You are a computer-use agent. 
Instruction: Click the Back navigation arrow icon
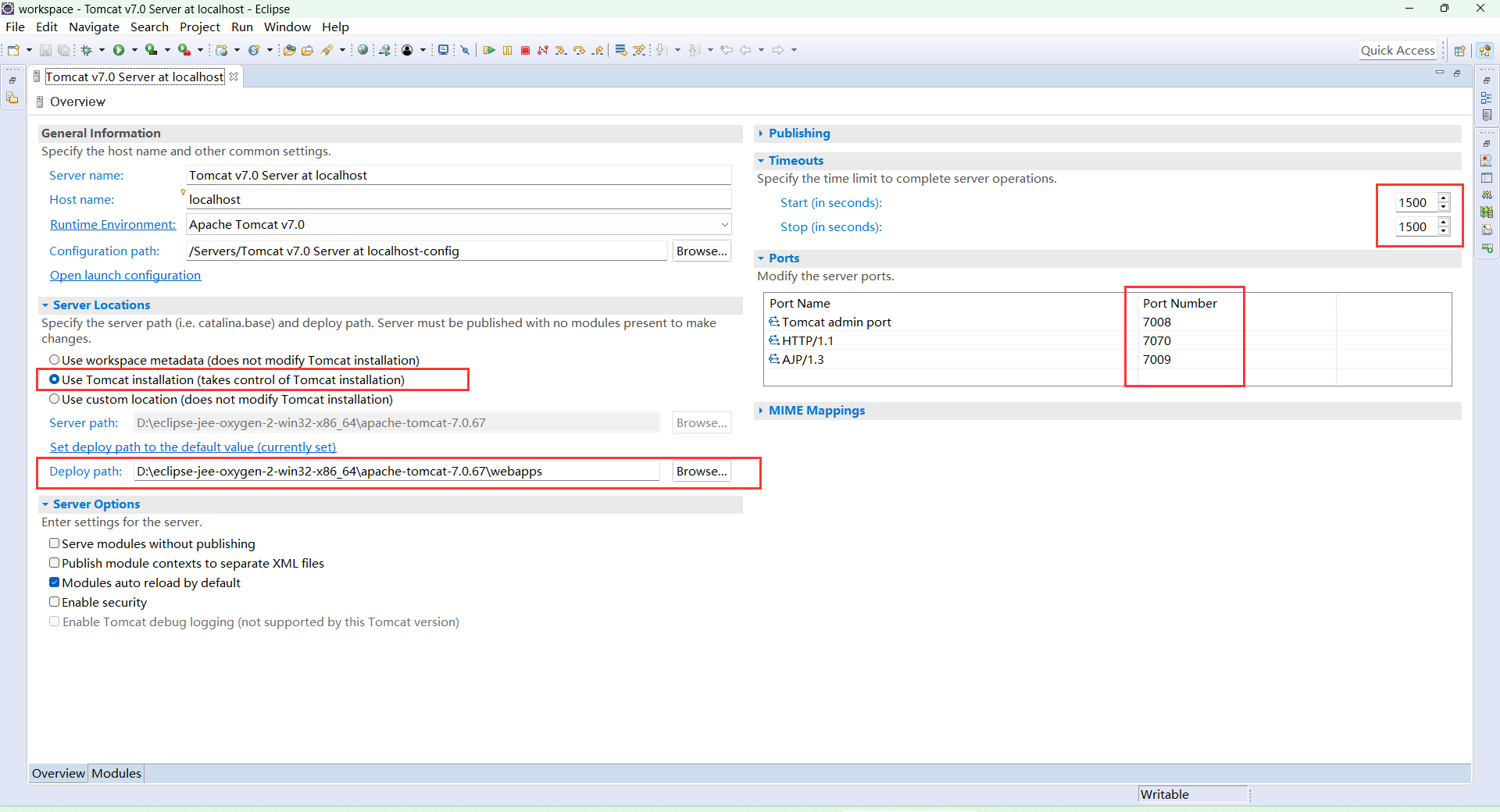pyautogui.click(x=745, y=50)
